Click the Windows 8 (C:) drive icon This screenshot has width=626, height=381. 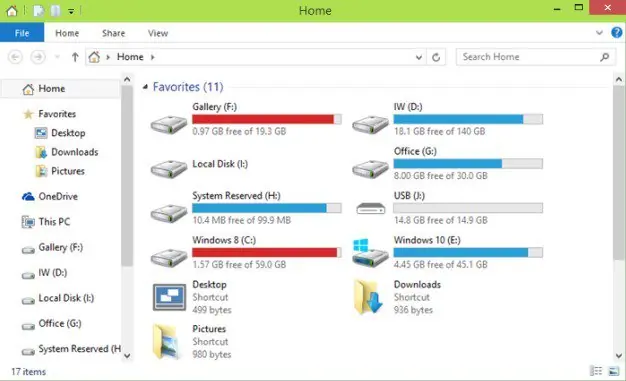[x=169, y=257]
